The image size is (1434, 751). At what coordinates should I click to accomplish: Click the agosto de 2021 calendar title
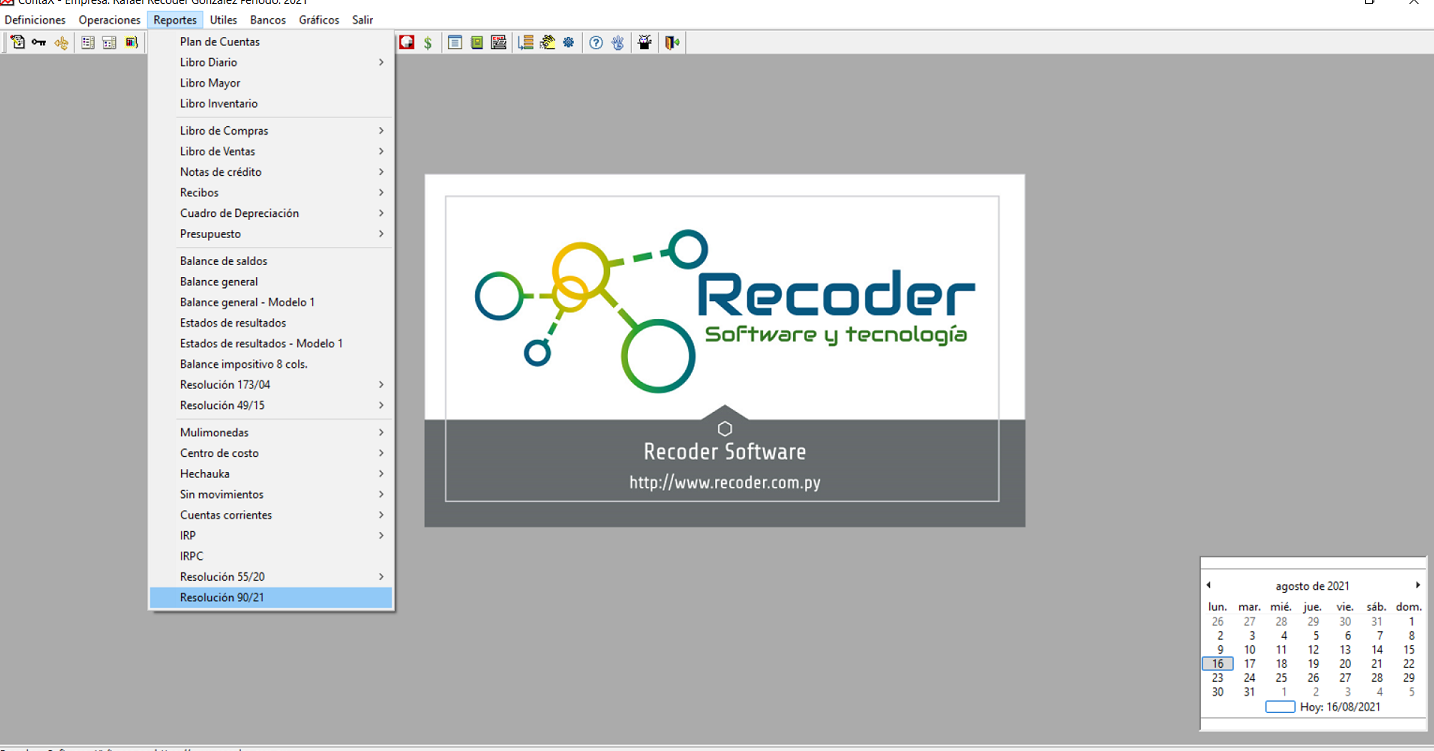coord(1312,586)
